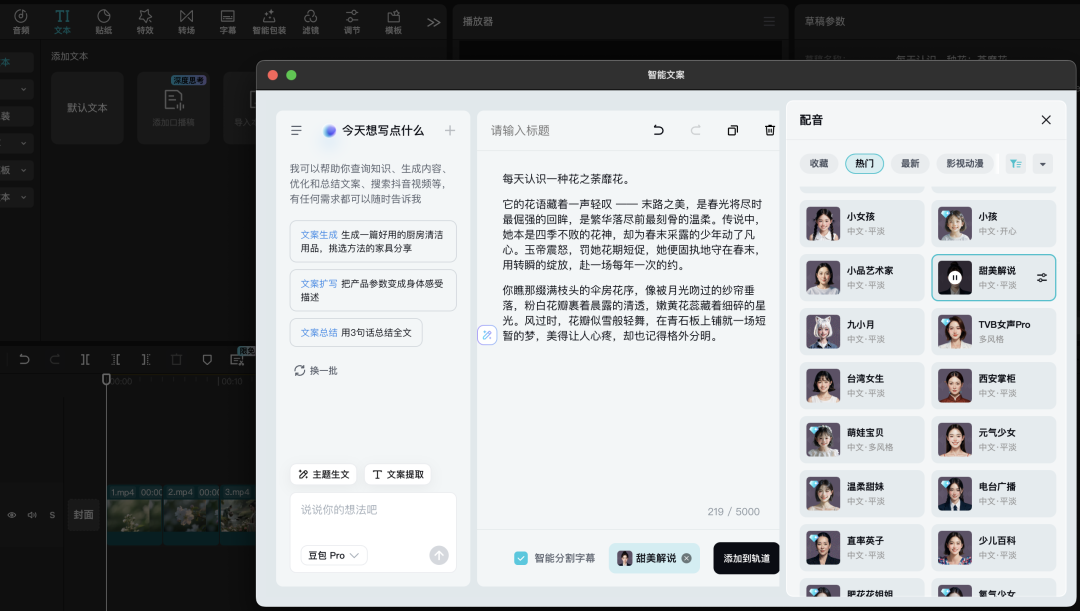Select the 影视动漫 voice category tab
This screenshot has width=1080, height=611.
coord(965,164)
